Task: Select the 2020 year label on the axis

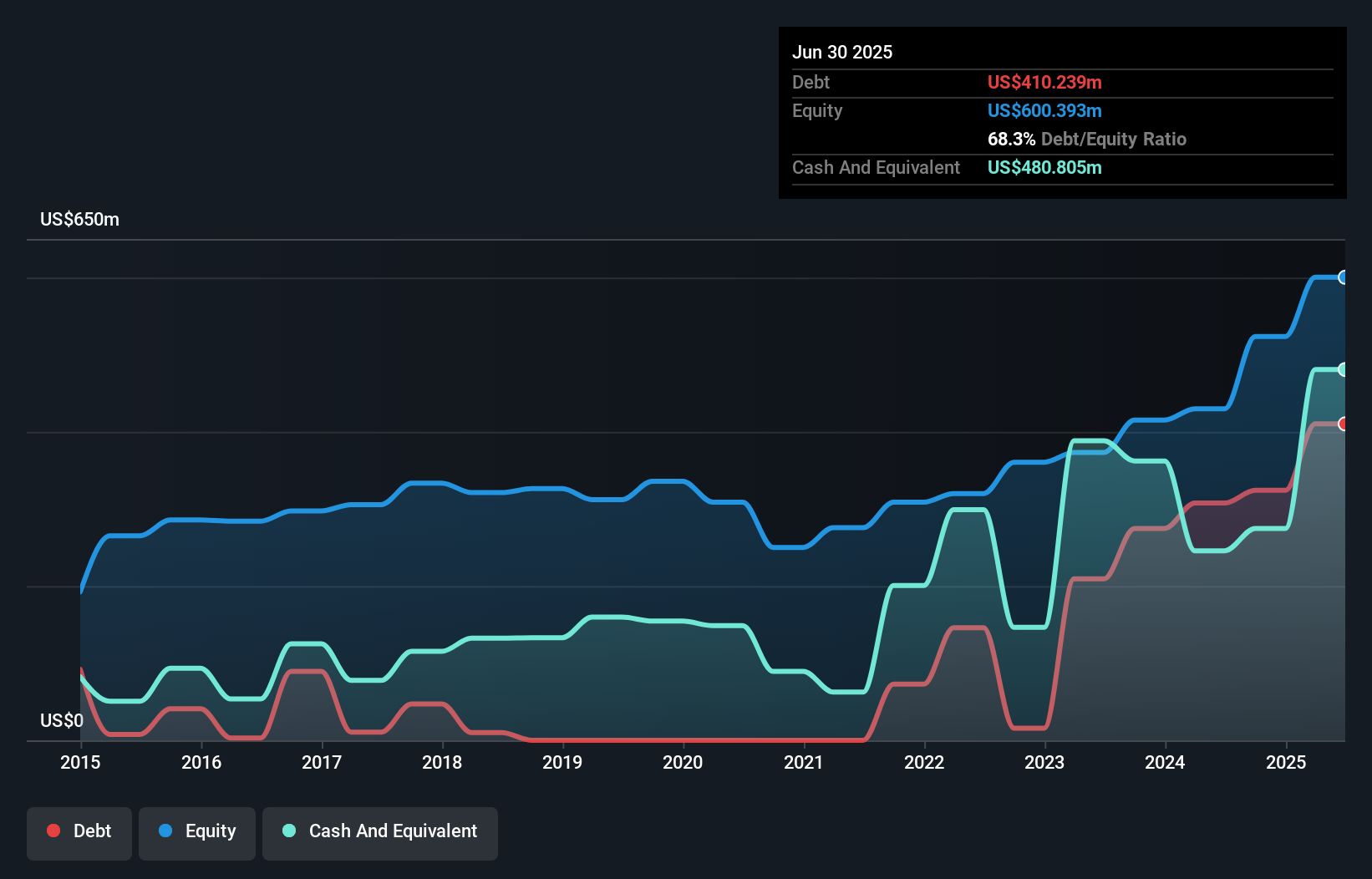Action: tap(683, 762)
